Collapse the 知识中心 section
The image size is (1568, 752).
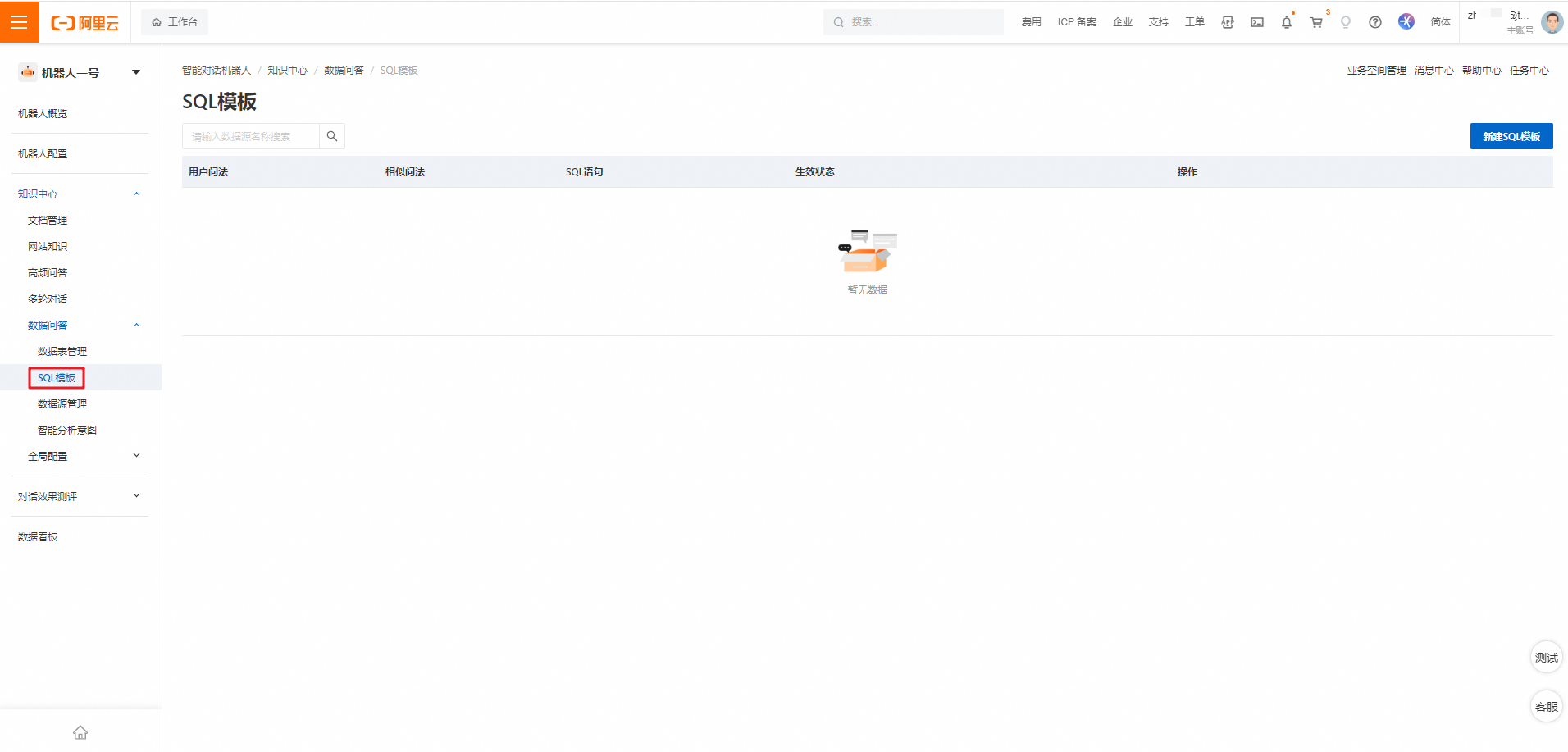point(136,194)
